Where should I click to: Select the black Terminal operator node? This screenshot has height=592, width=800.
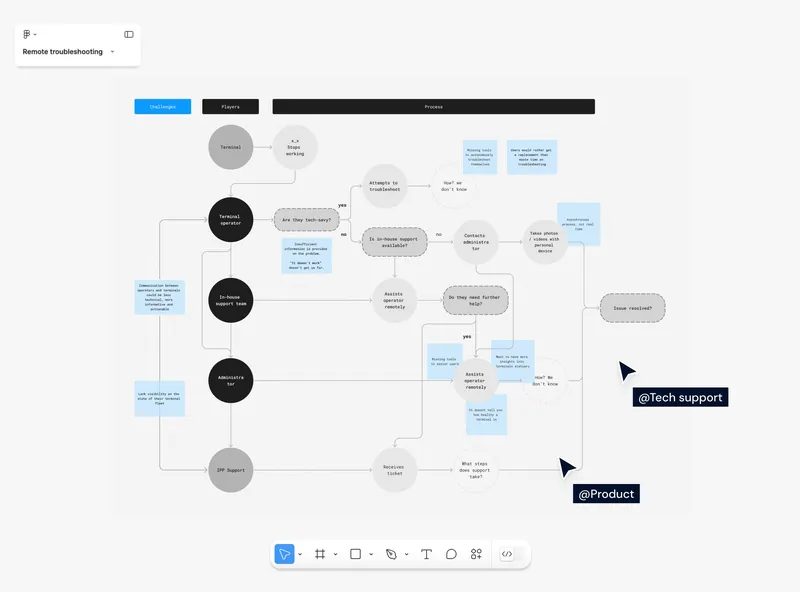[231, 219]
